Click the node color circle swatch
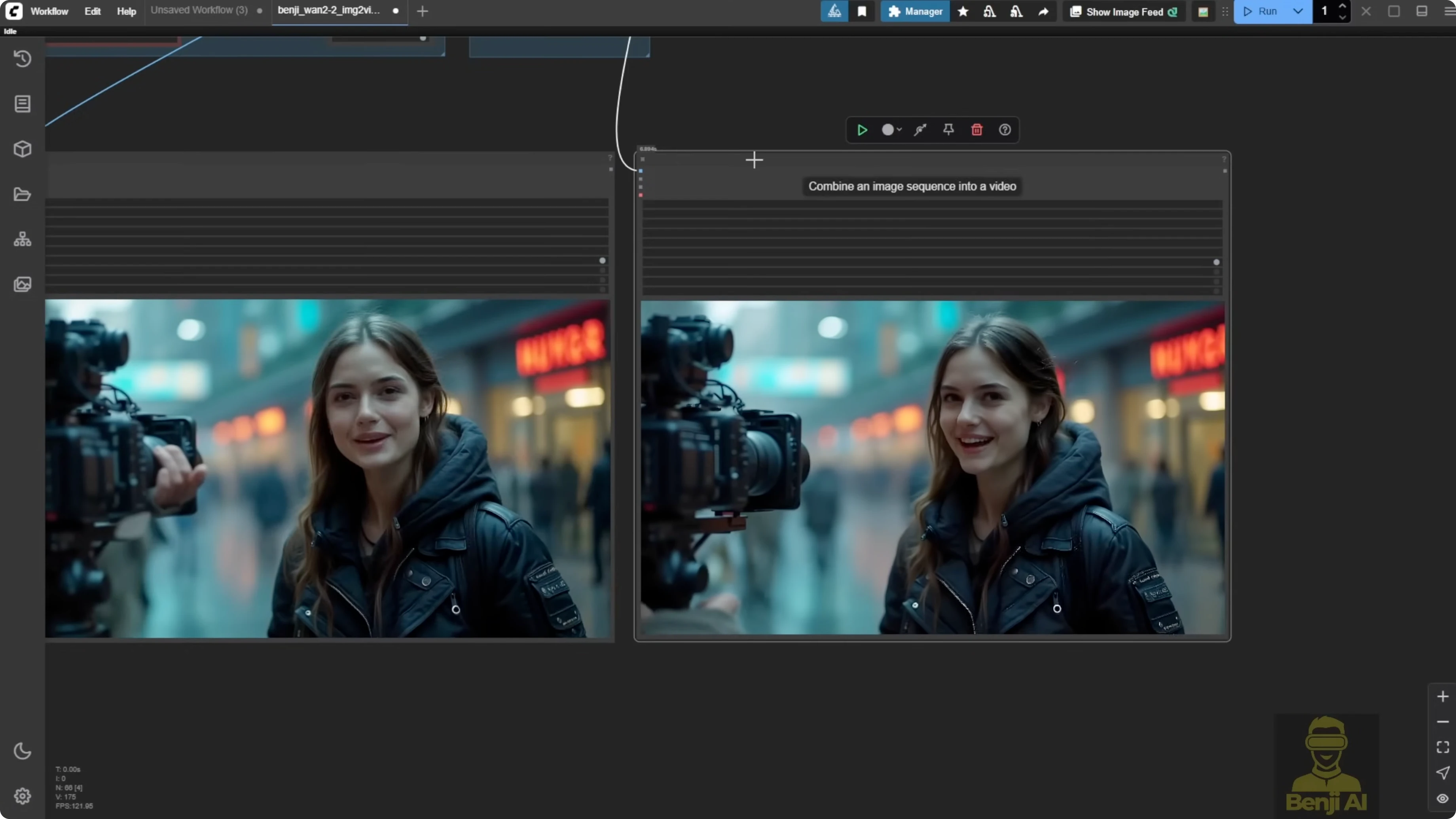Screen dimensions: 1456x819 [x=887, y=130]
